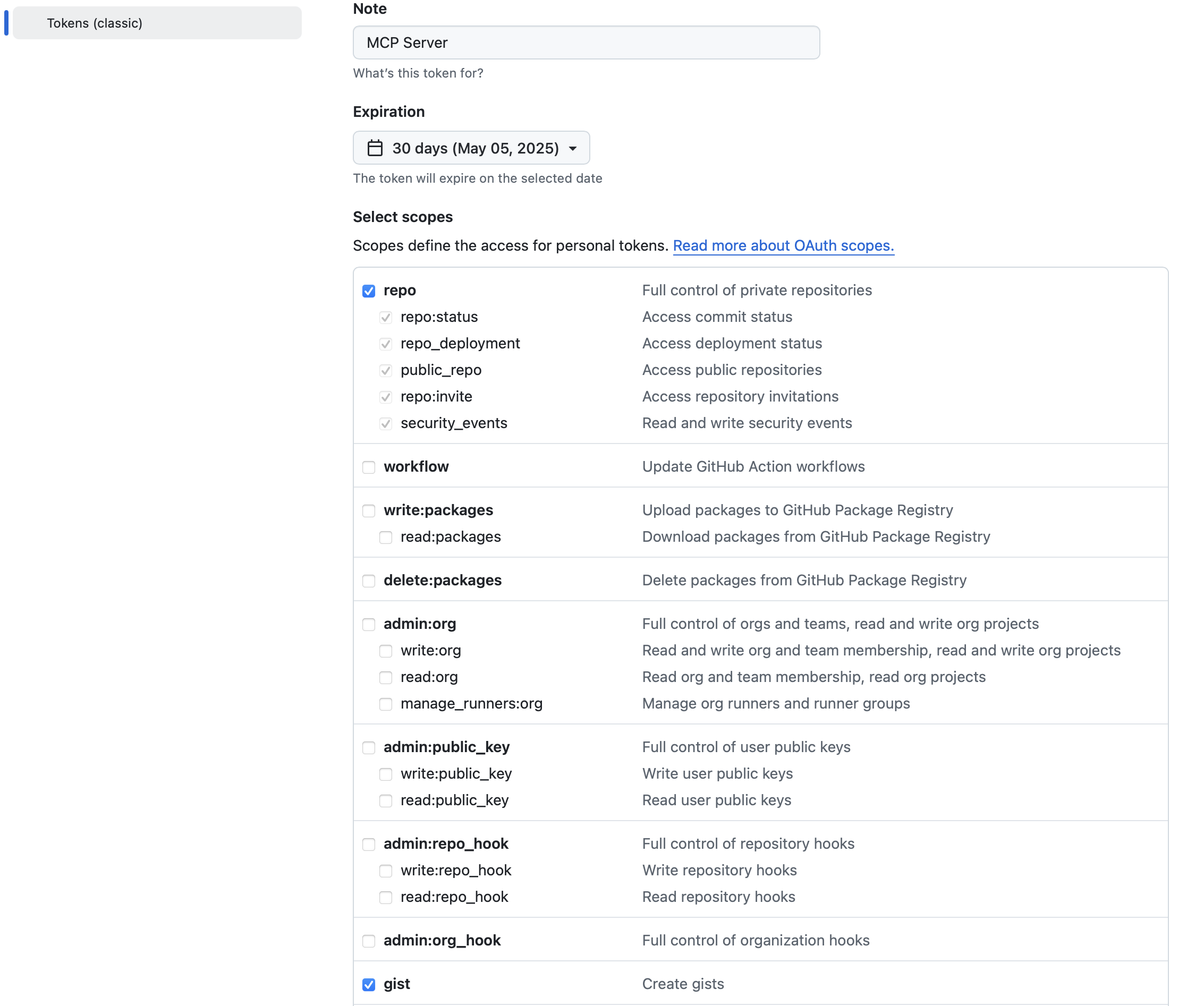
Task: Tick the write:repo_hook checkbox
Action: point(386,871)
